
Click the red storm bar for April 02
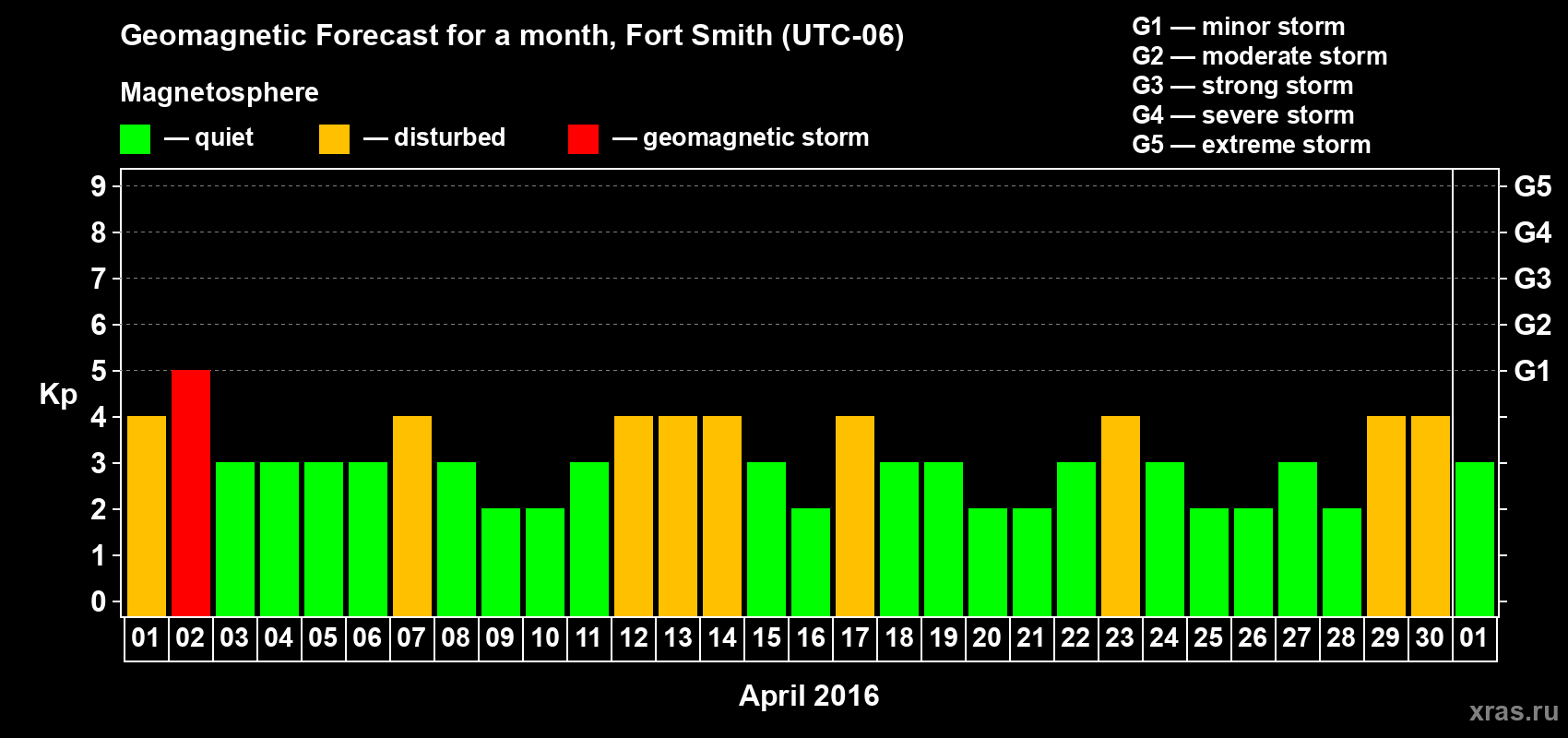(x=191, y=494)
